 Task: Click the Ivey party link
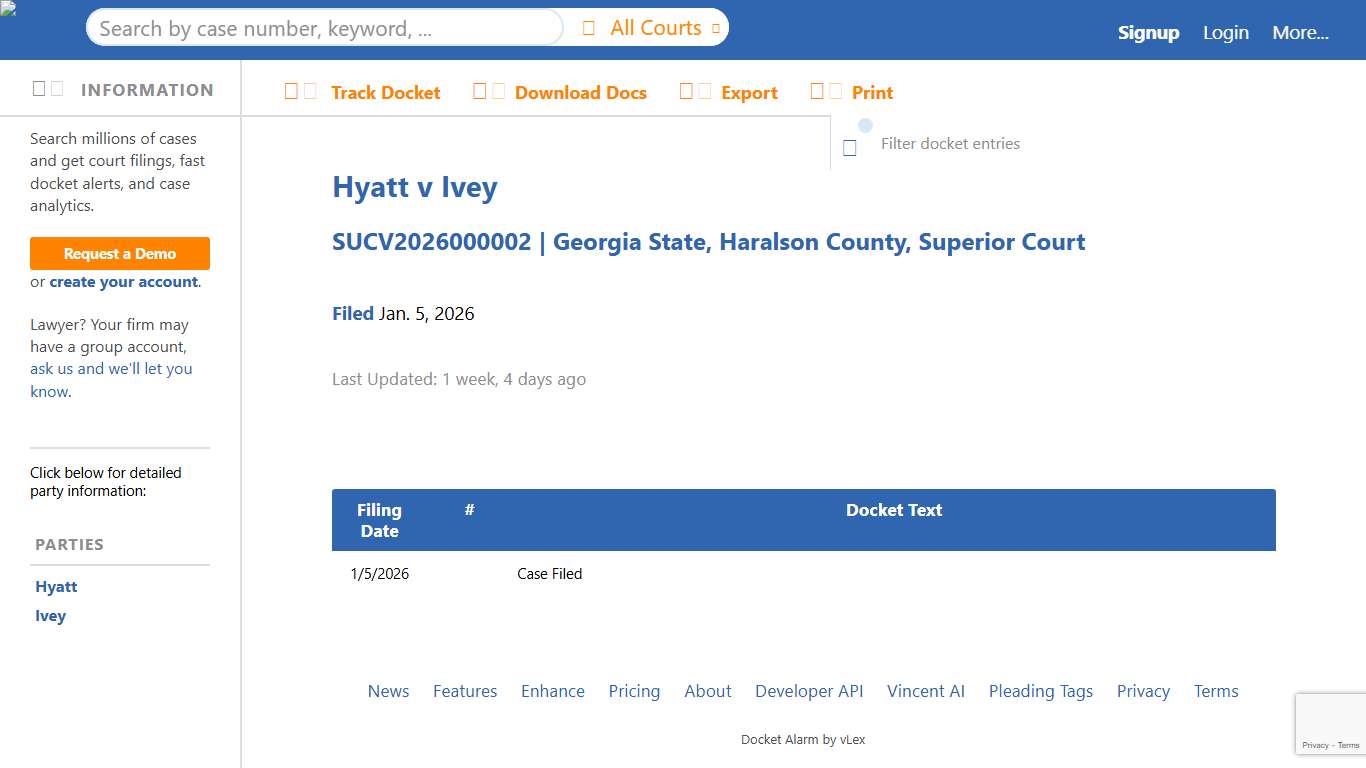coord(50,615)
